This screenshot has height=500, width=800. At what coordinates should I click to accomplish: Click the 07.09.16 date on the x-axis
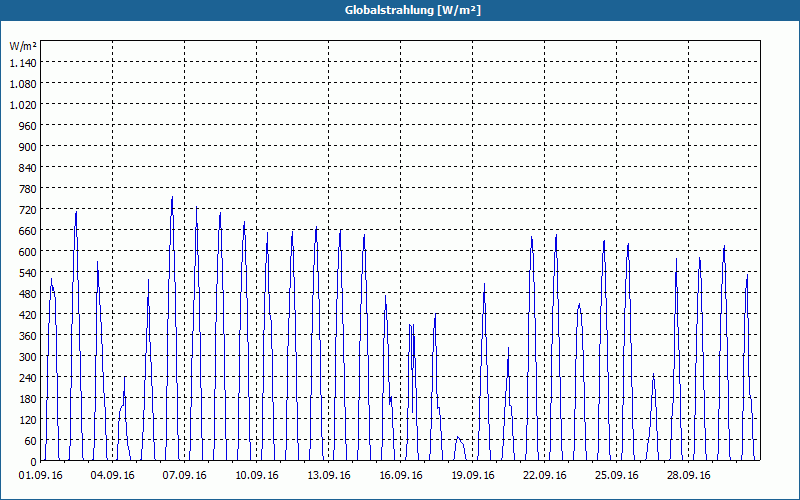click(x=184, y=475)
